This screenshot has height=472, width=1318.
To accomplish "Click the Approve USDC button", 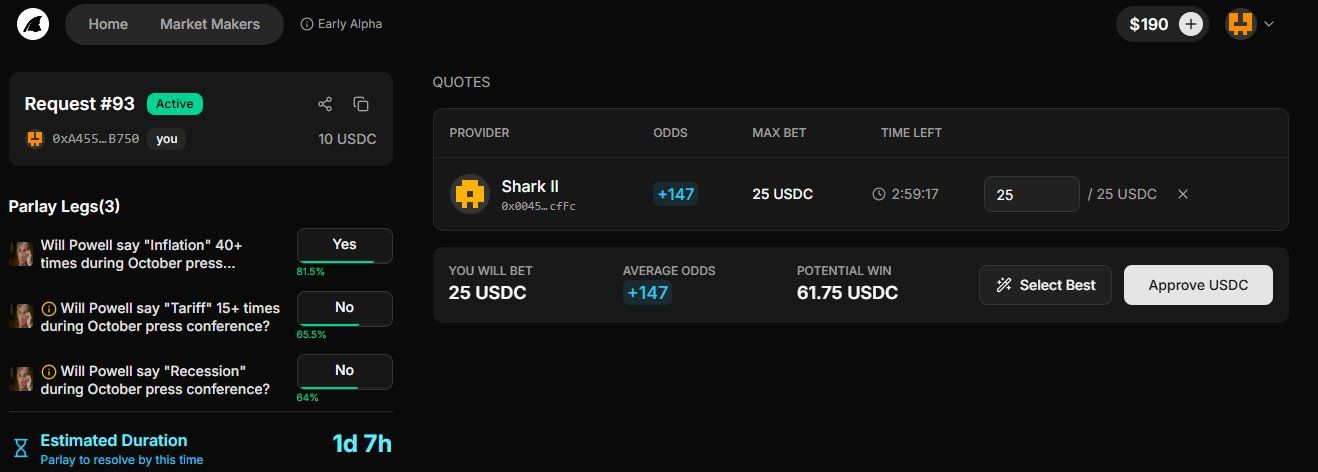I will click(x=1198, y=285).
